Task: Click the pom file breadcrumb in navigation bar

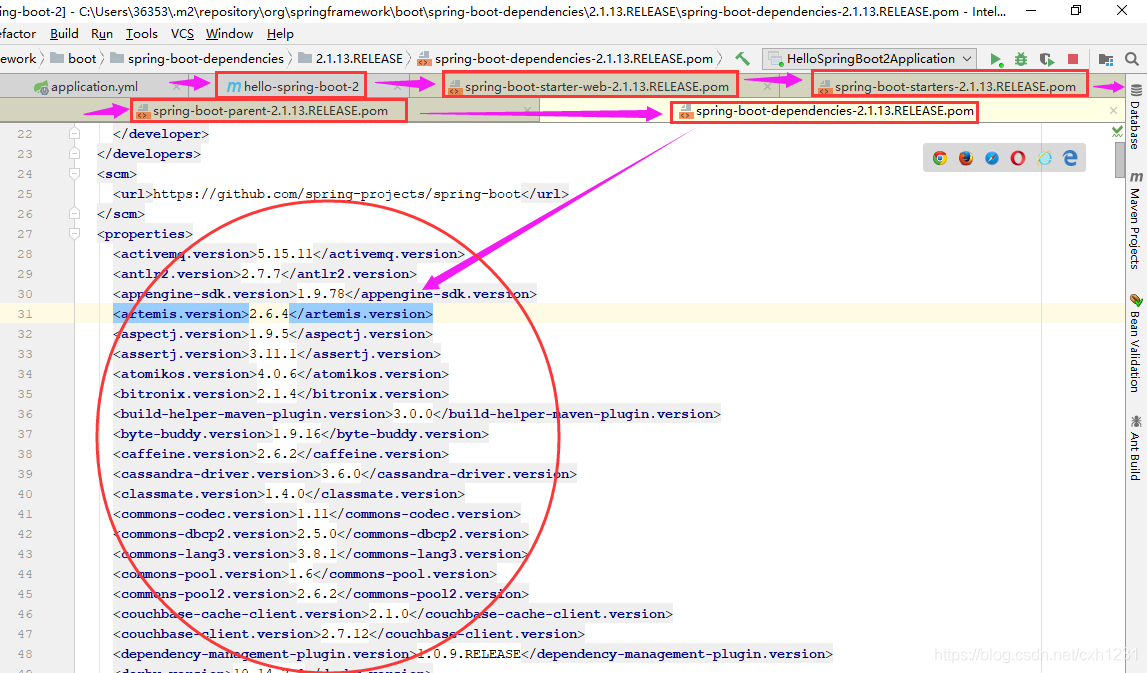Action: [565, 59]
